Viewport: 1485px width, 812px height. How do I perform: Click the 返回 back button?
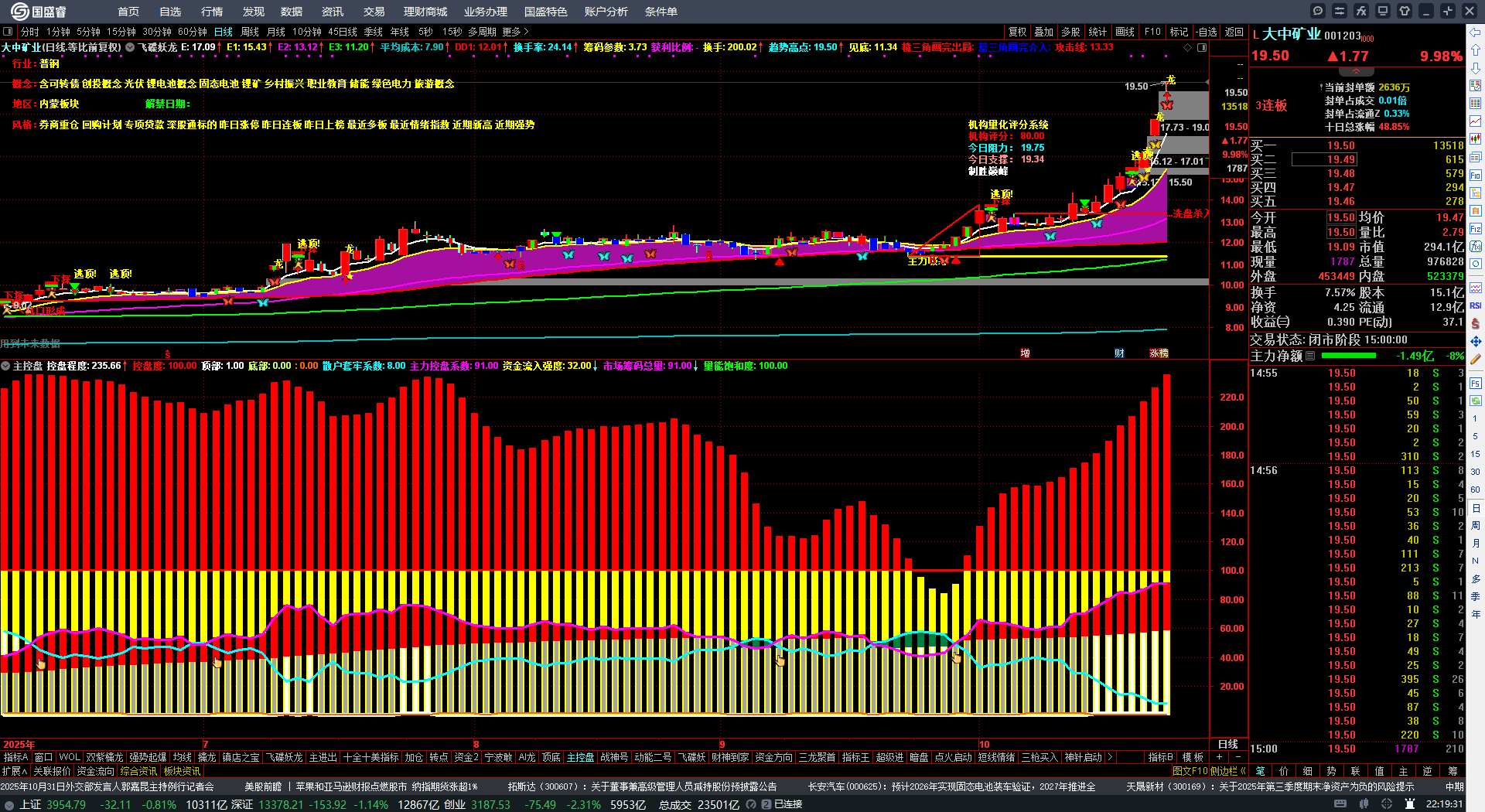click(1234, 32)
